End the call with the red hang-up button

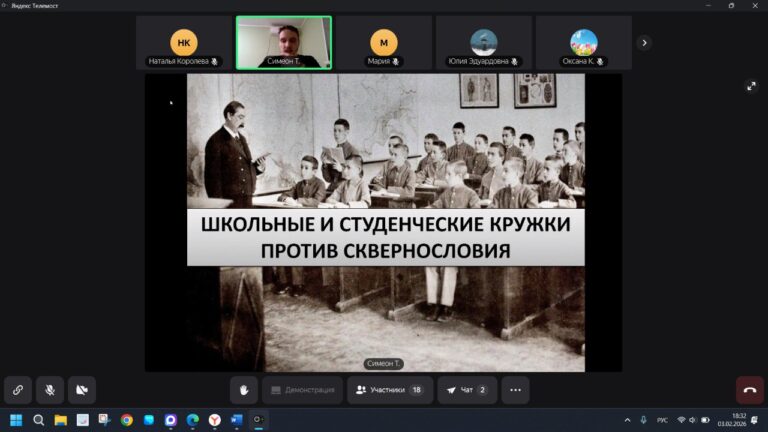(x=750, y=390)
